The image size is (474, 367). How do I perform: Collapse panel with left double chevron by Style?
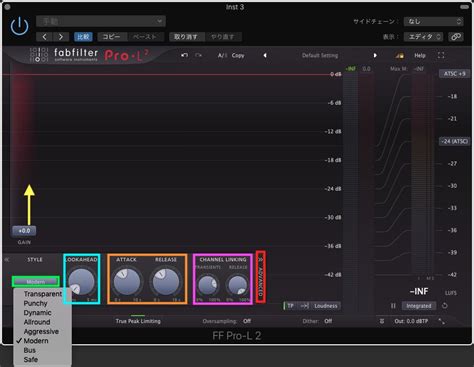click(6, 259)
